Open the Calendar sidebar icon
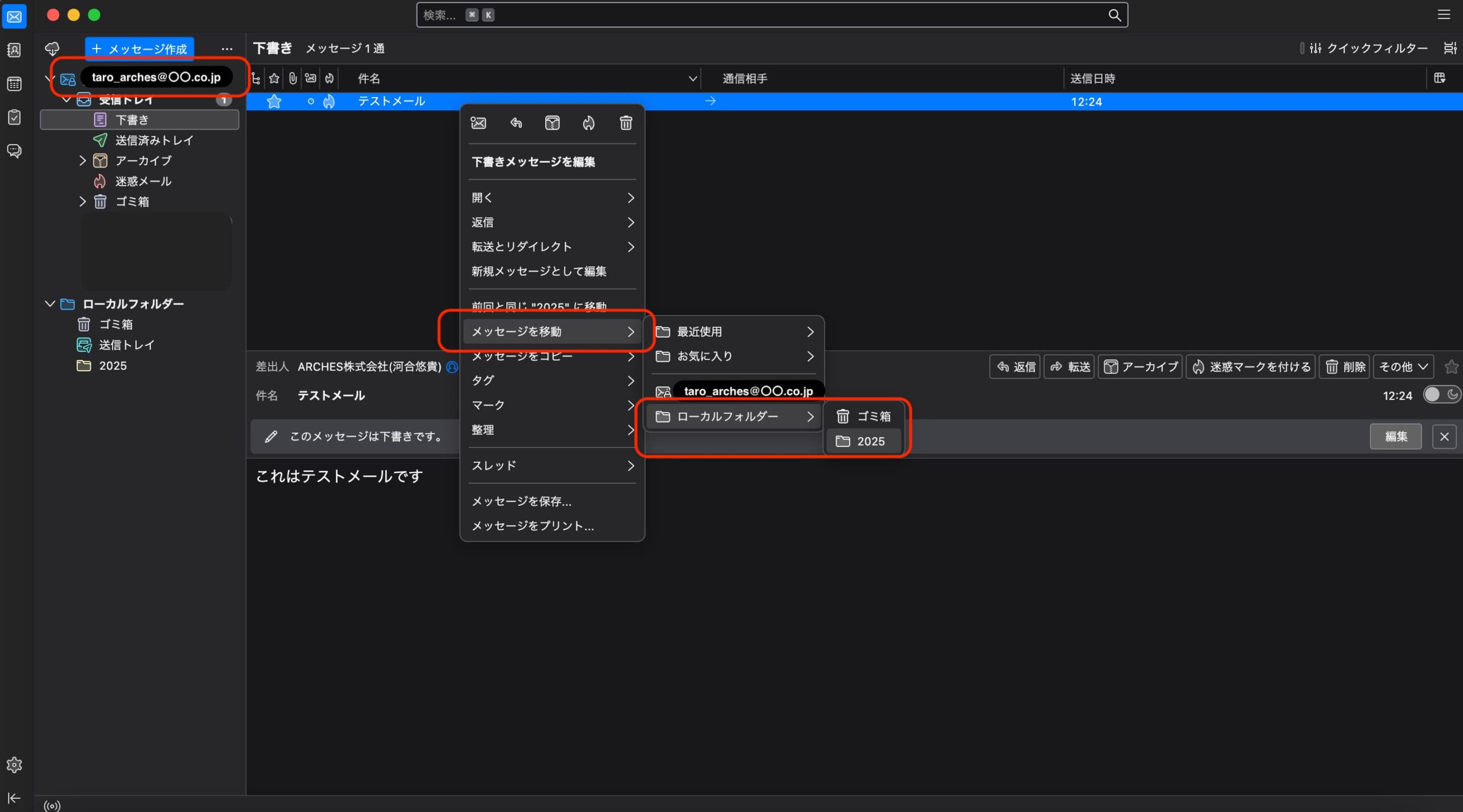The height and width of the screenshot is (812, 1463). tap(14, 84)
